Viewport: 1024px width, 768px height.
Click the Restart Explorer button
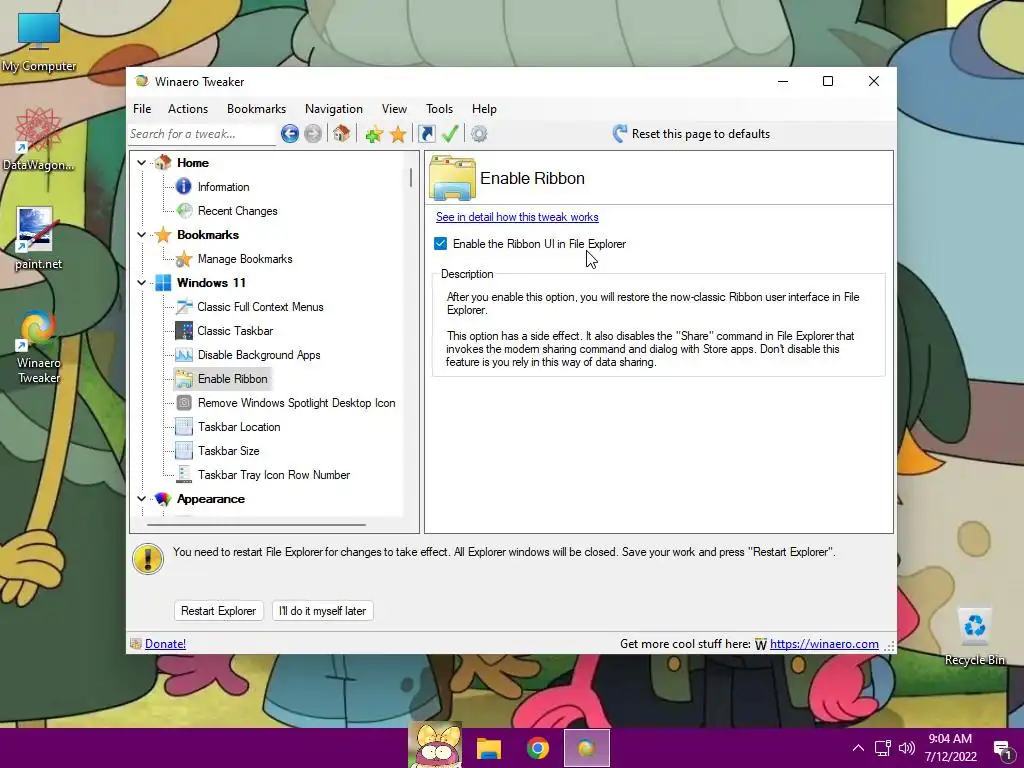(219, 611)
